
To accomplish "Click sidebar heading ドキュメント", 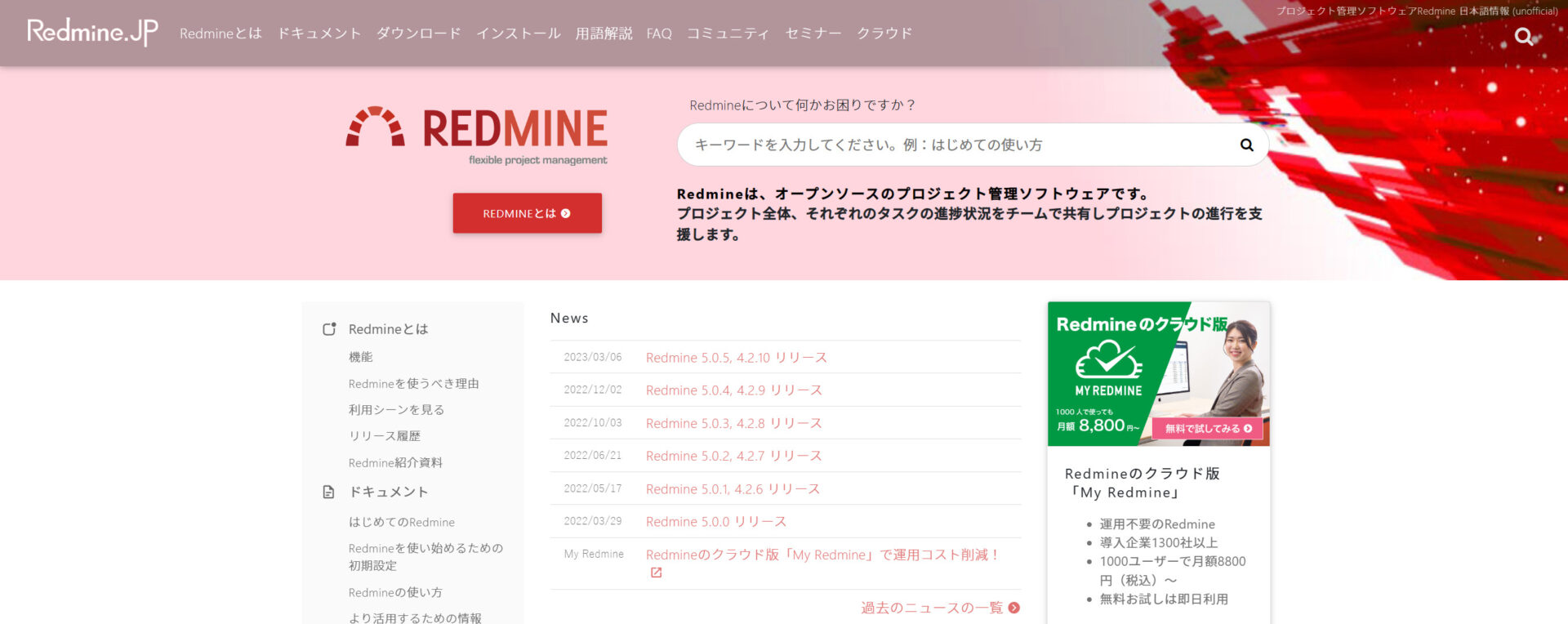I will pos(389,492).
